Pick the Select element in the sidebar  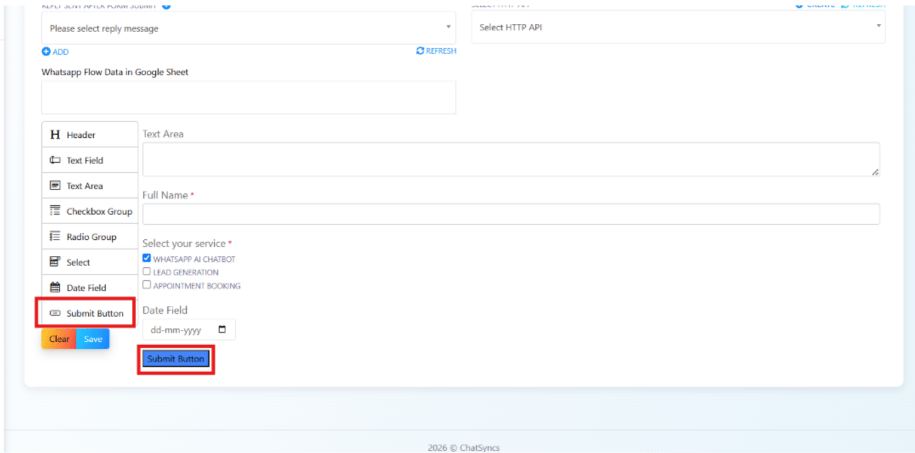tap(90, 262)
